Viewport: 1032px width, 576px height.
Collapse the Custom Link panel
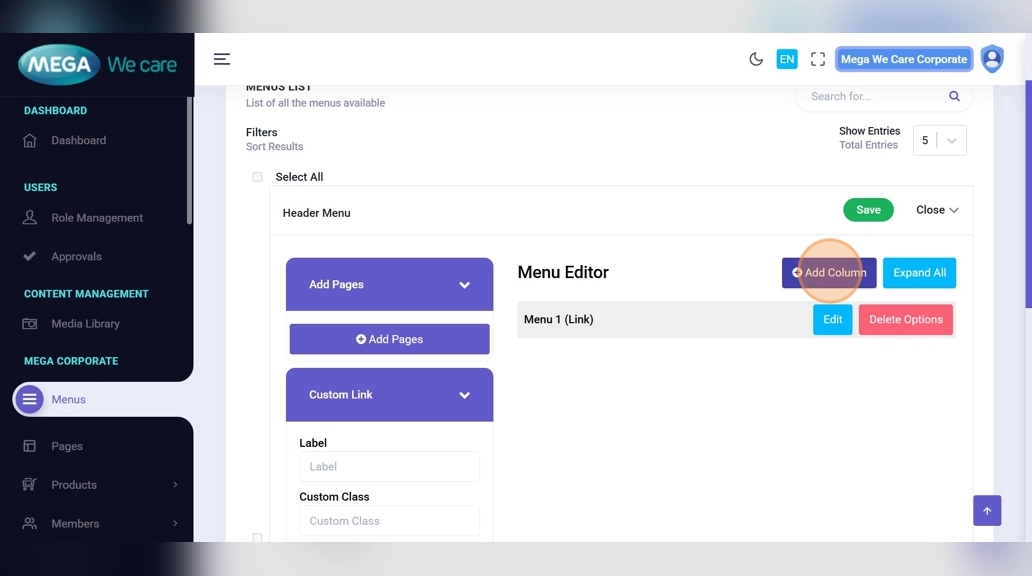464,395
